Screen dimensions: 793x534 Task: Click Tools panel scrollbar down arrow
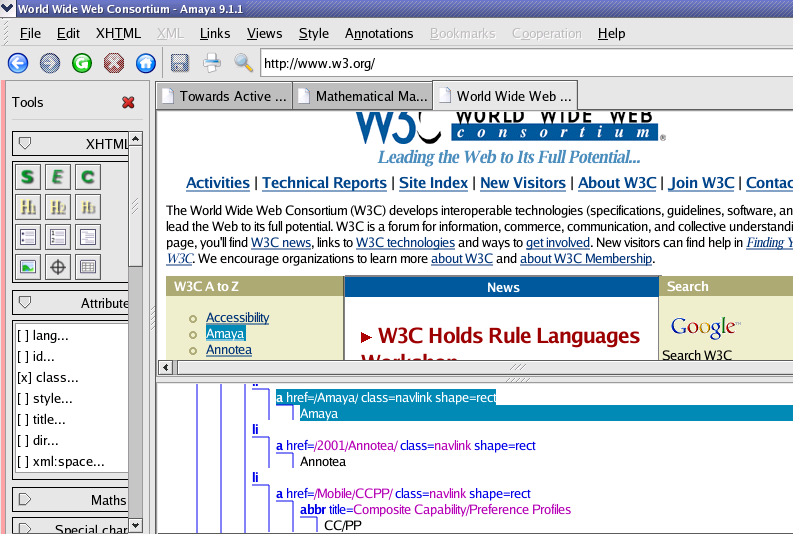click(x=136, y=525)
